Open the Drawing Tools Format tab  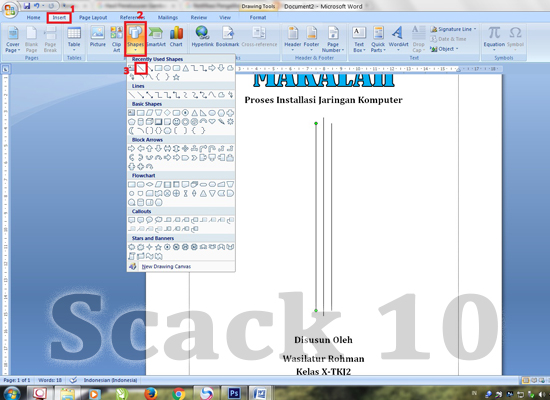(x=258, y=17)
